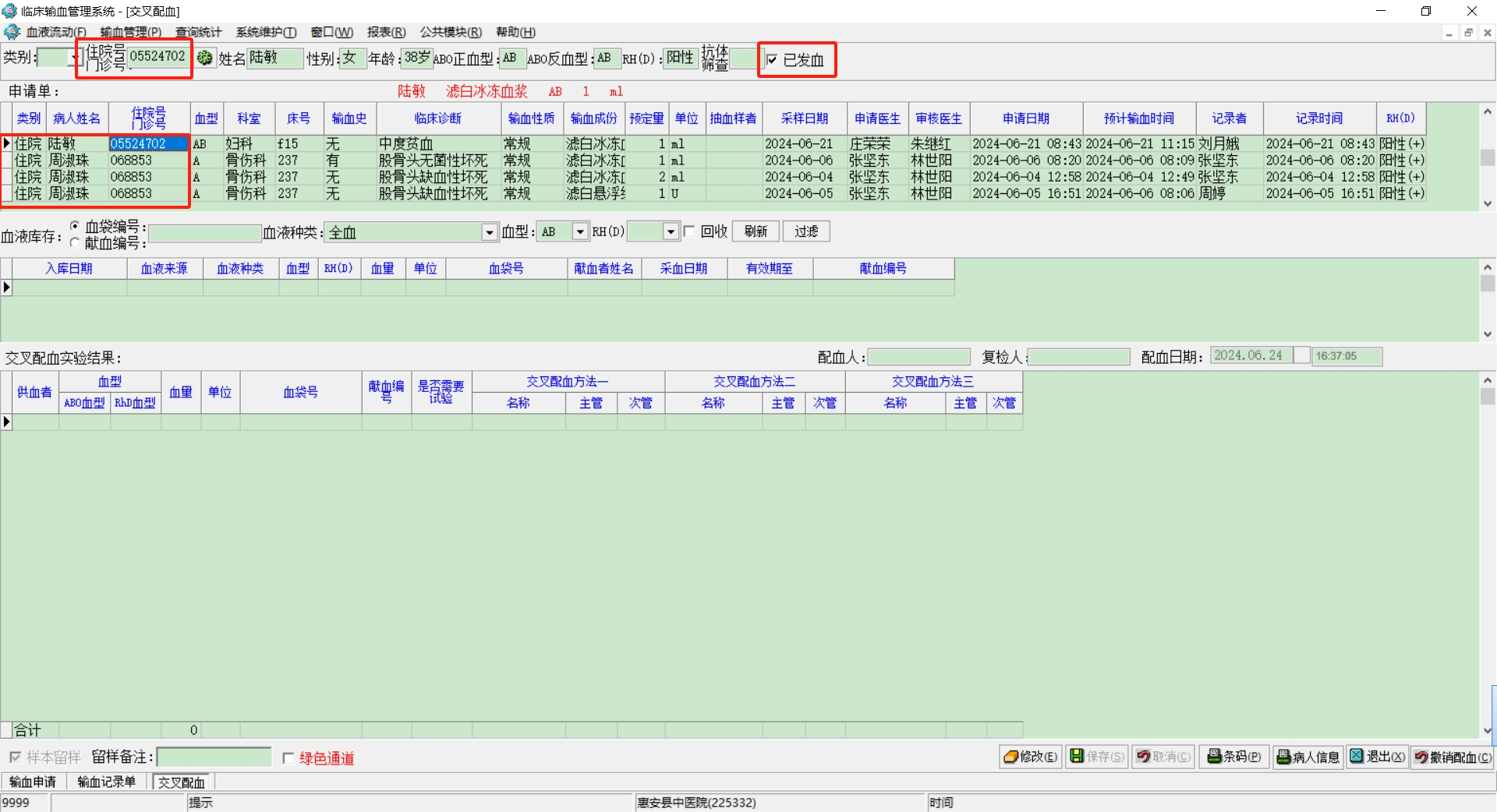Click the 住院号 input field showing 05524702
This screenshot has height=812, width=1497.
tap(158, 57)
